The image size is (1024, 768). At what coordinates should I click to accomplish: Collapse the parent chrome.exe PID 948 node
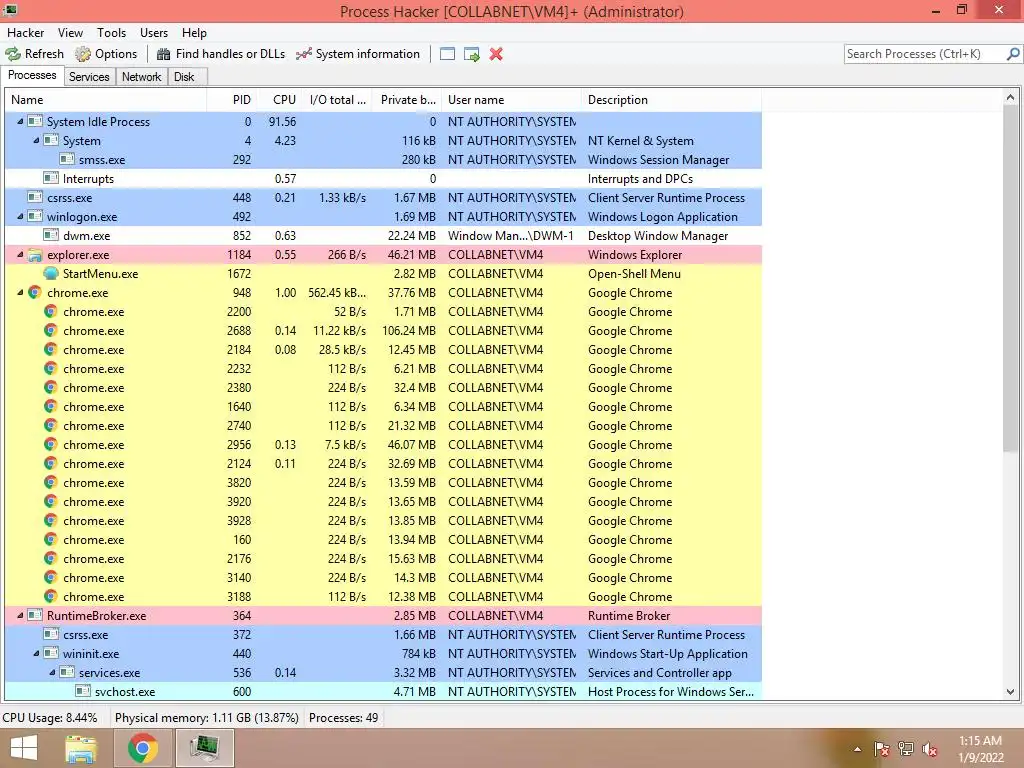click(20, 293)
